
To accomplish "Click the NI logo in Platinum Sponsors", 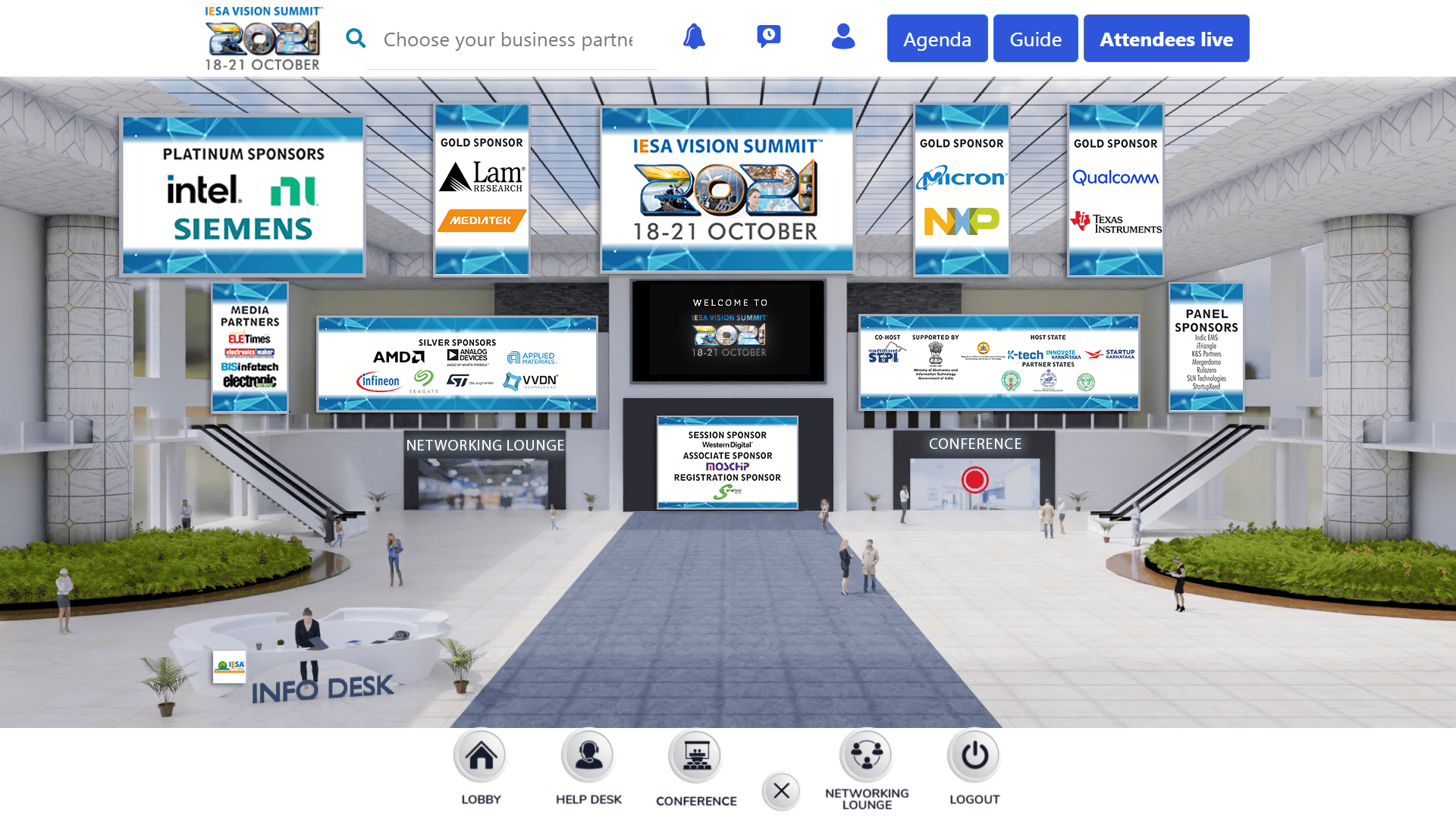I will pos(294,191).
